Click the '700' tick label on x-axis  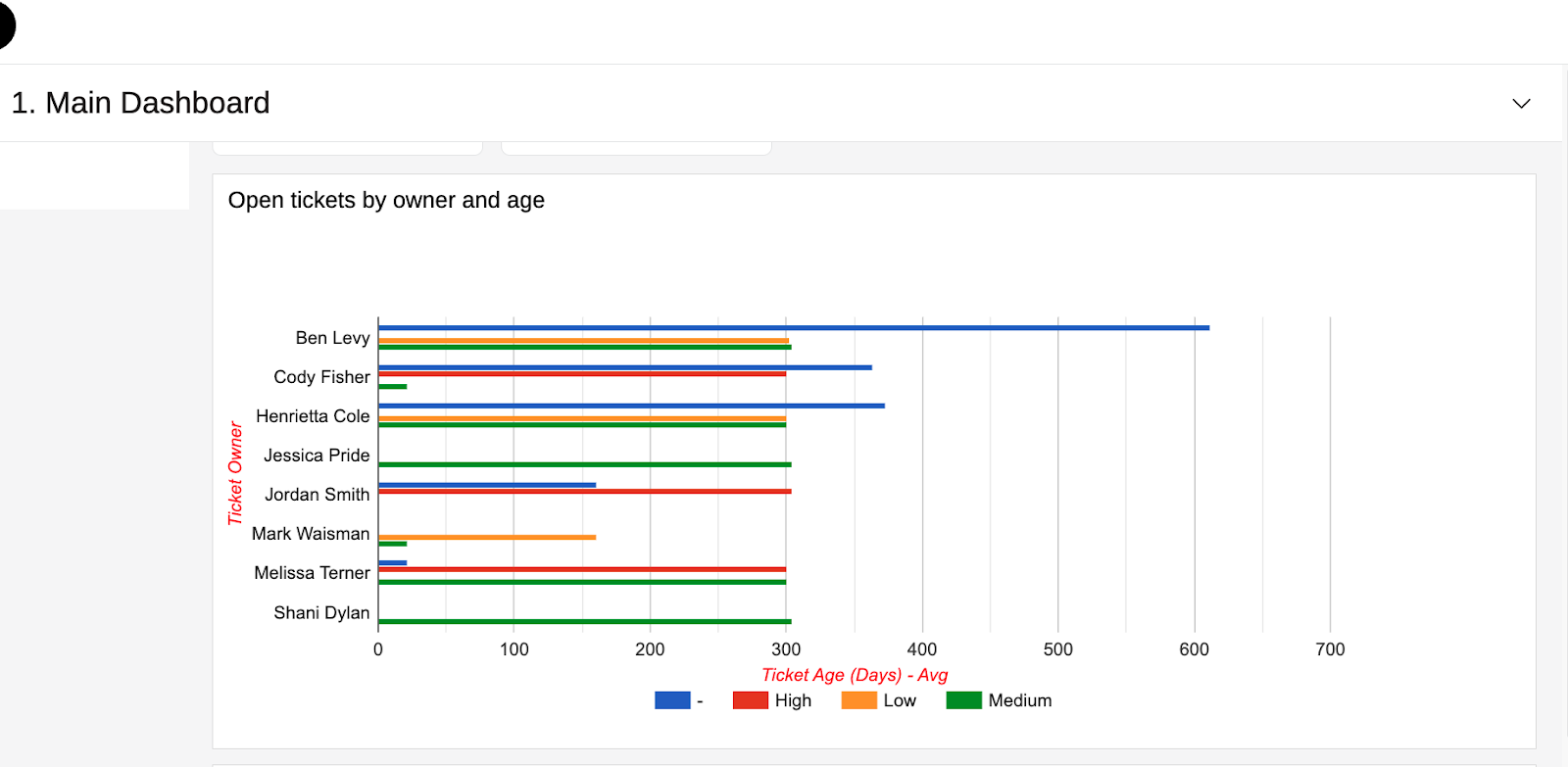point(1331,649)
